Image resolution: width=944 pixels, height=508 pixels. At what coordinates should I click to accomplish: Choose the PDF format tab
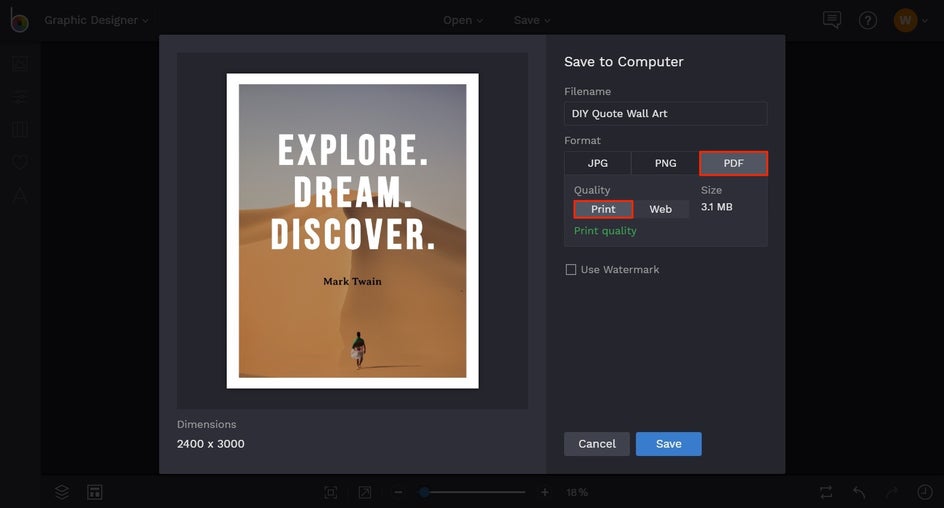(733, 163)
